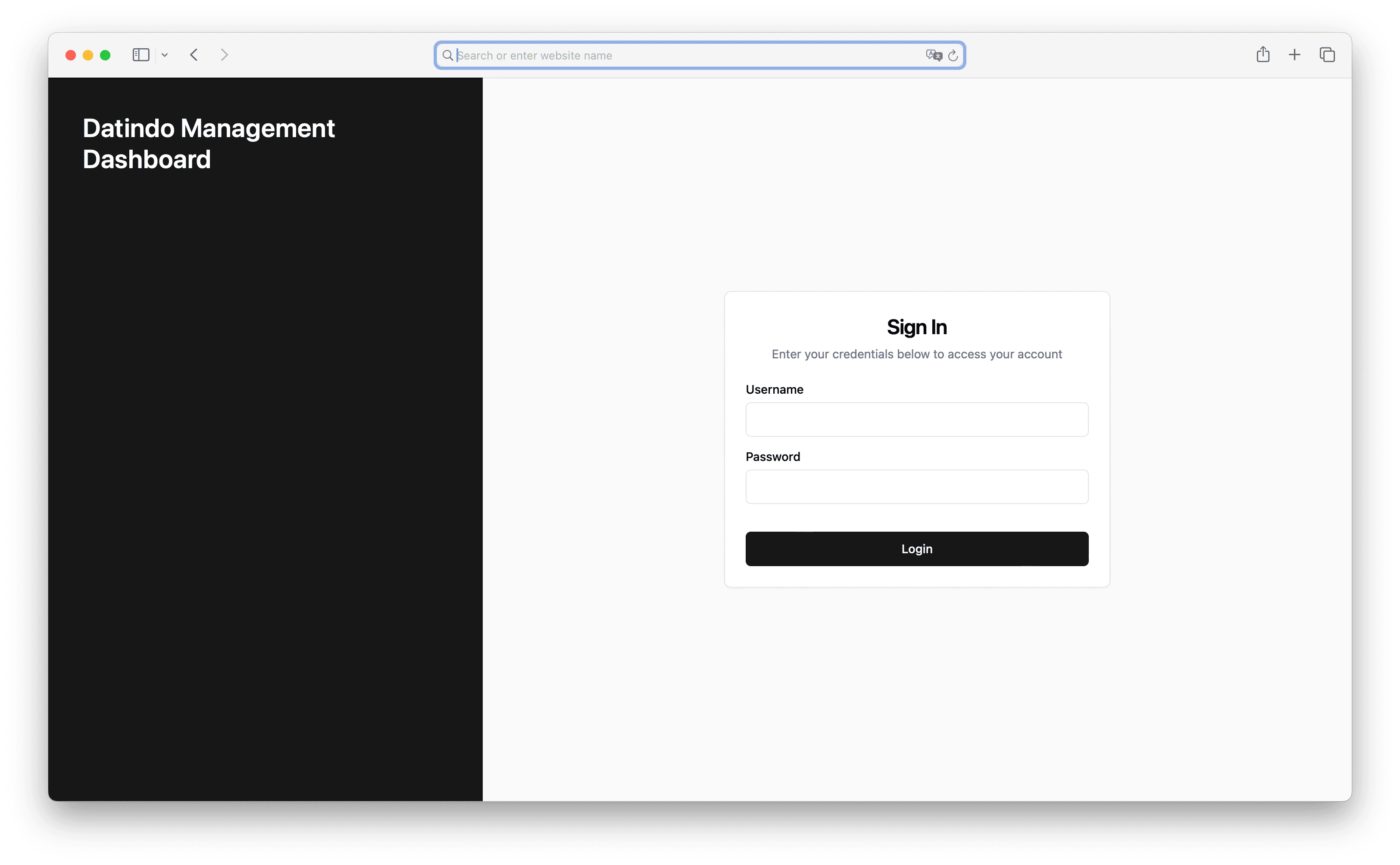1400x865 pixels.
Task: Focus the Password input field
Action: point(916,486)
